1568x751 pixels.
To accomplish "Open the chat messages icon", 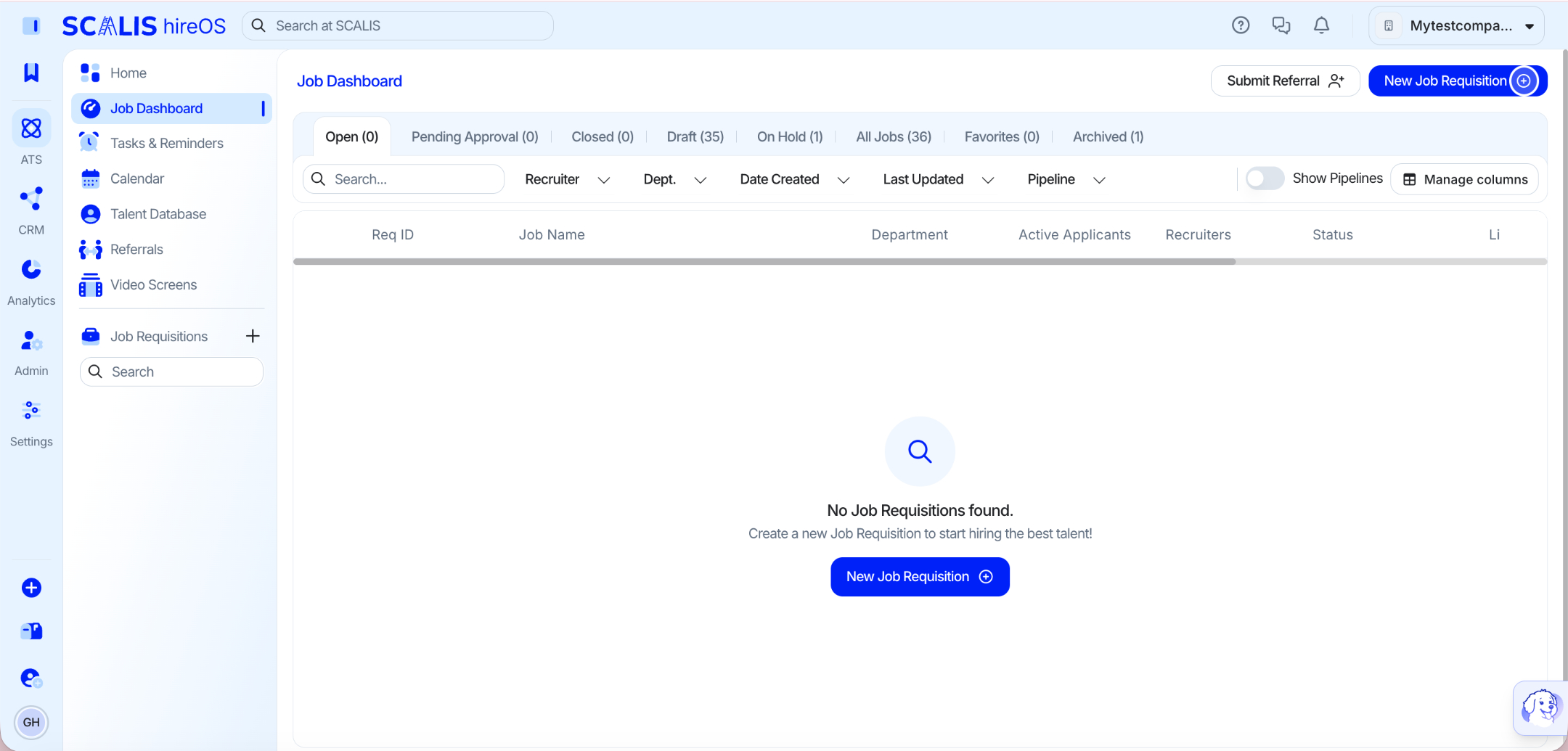I will 1281,25.
